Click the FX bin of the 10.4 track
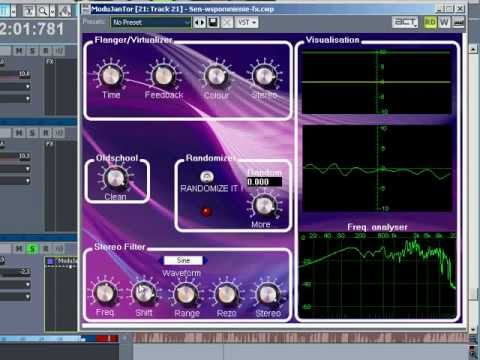Screen dimensions: 480x360 60,87
